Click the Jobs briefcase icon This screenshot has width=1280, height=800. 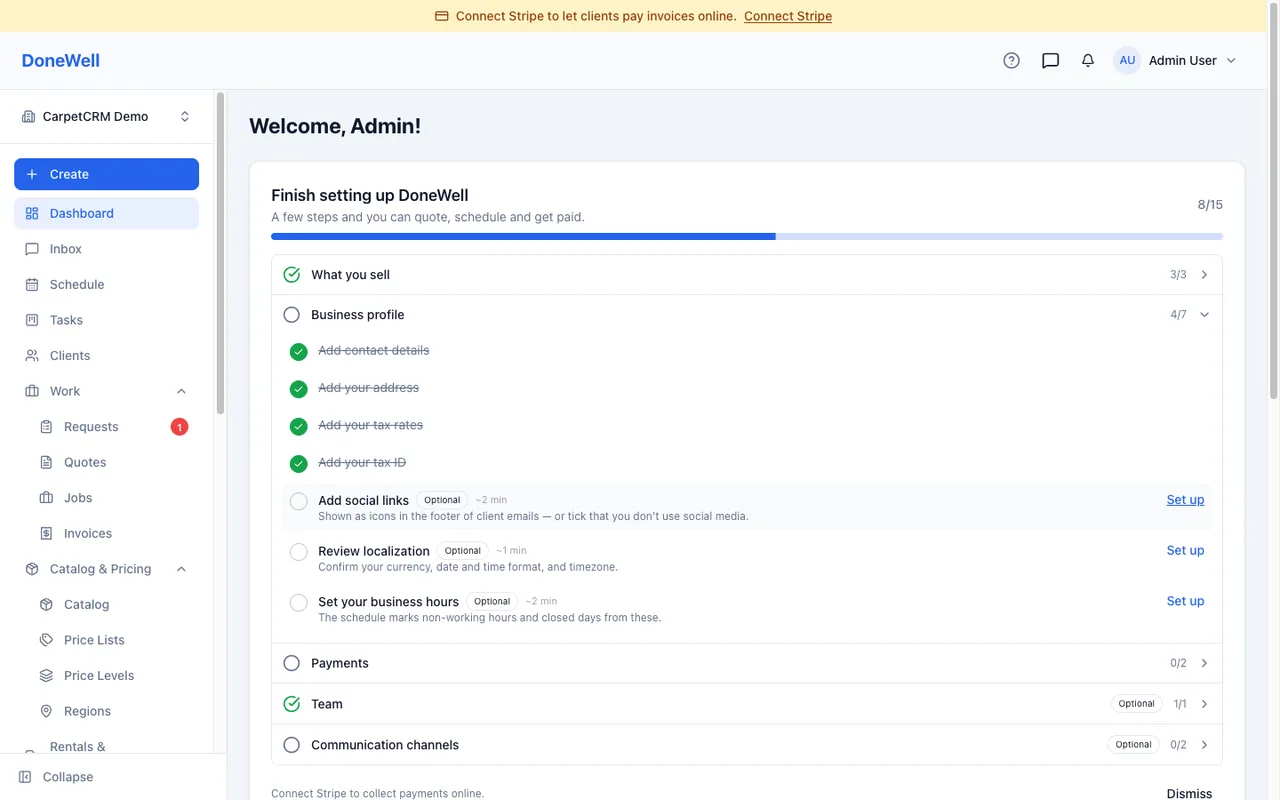[x=46, y=498]
